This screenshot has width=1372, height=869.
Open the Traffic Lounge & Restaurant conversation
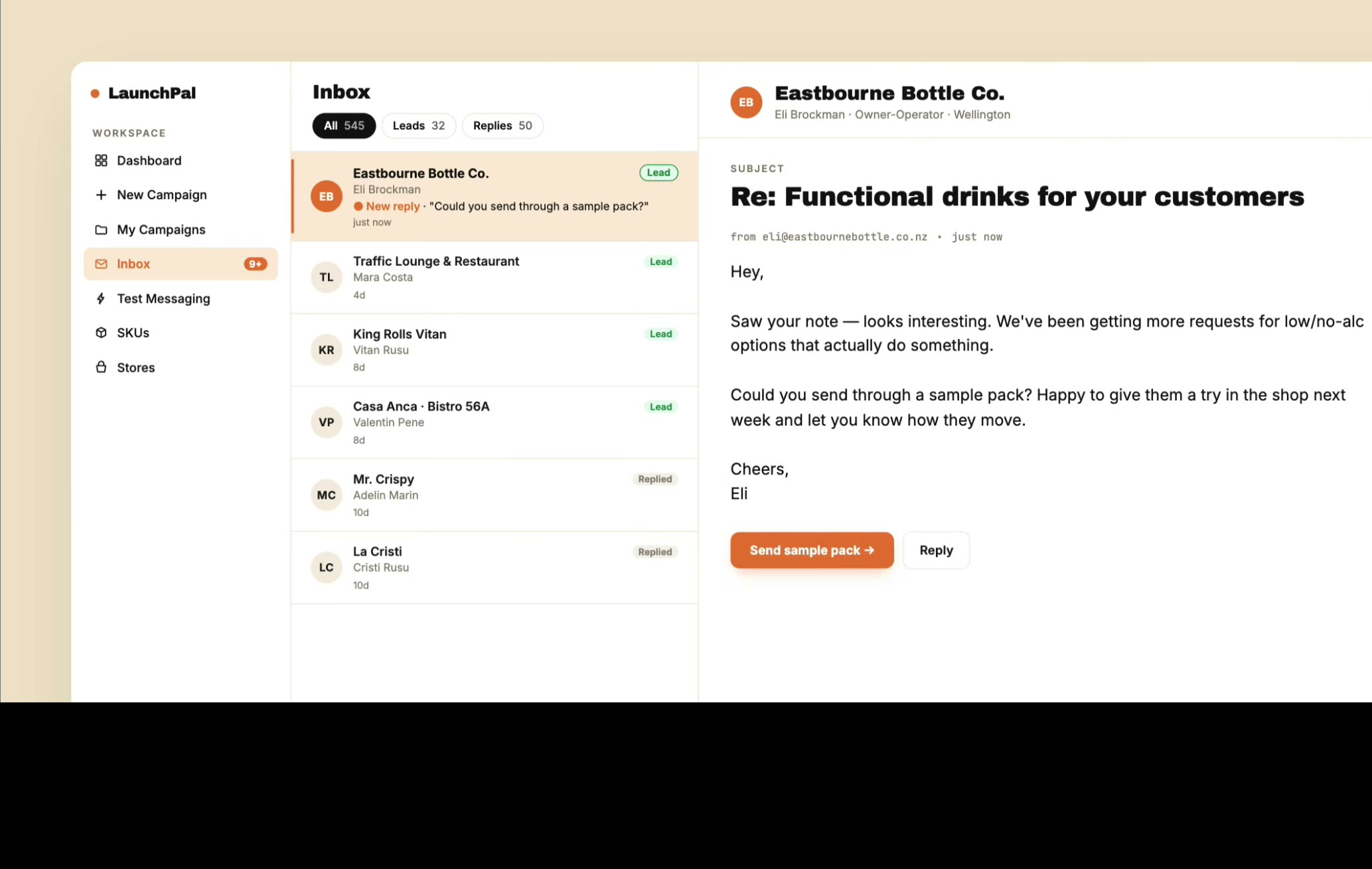[x=495, y=277]
